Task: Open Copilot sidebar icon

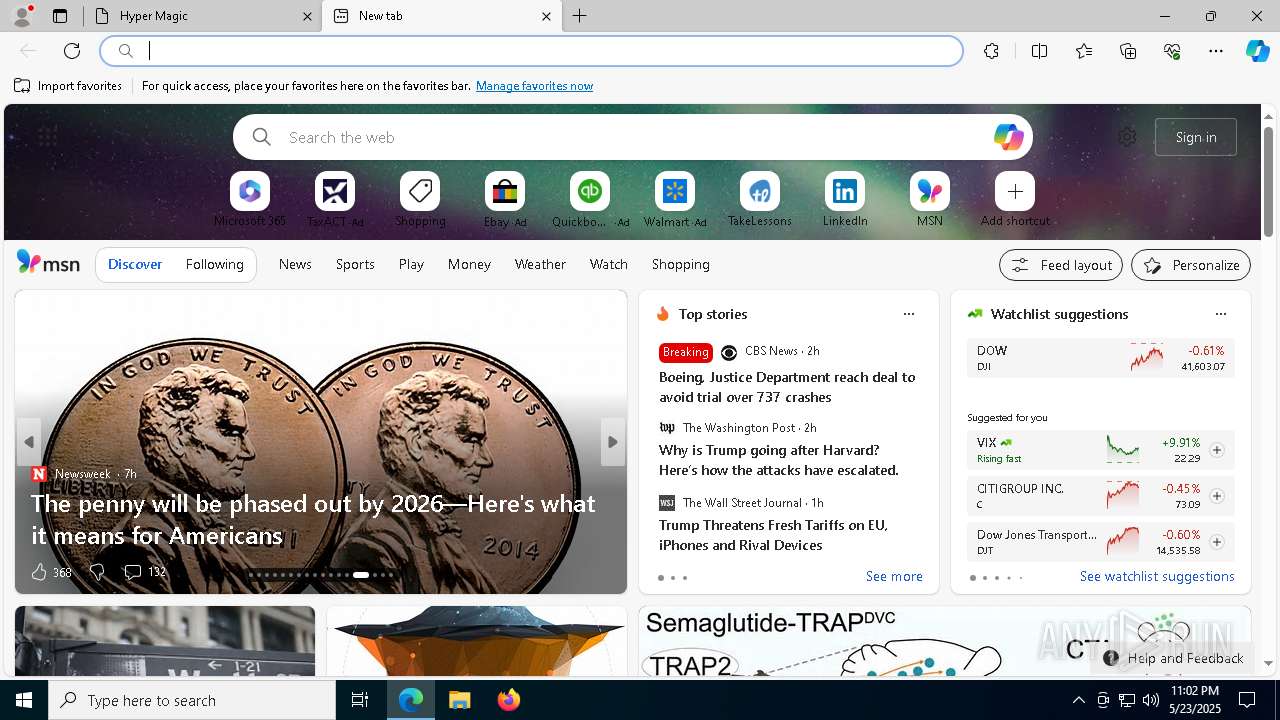Action: click(1257, 51)
